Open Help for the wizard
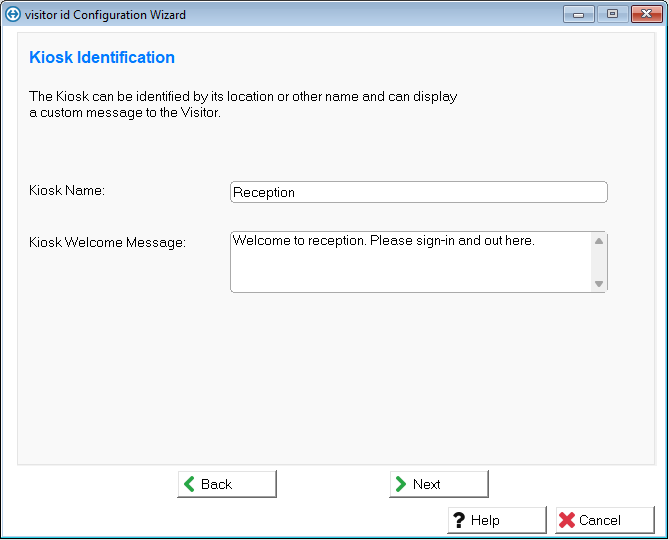The image size is (669, 540). pyautogui.click(x=496, y=520)
